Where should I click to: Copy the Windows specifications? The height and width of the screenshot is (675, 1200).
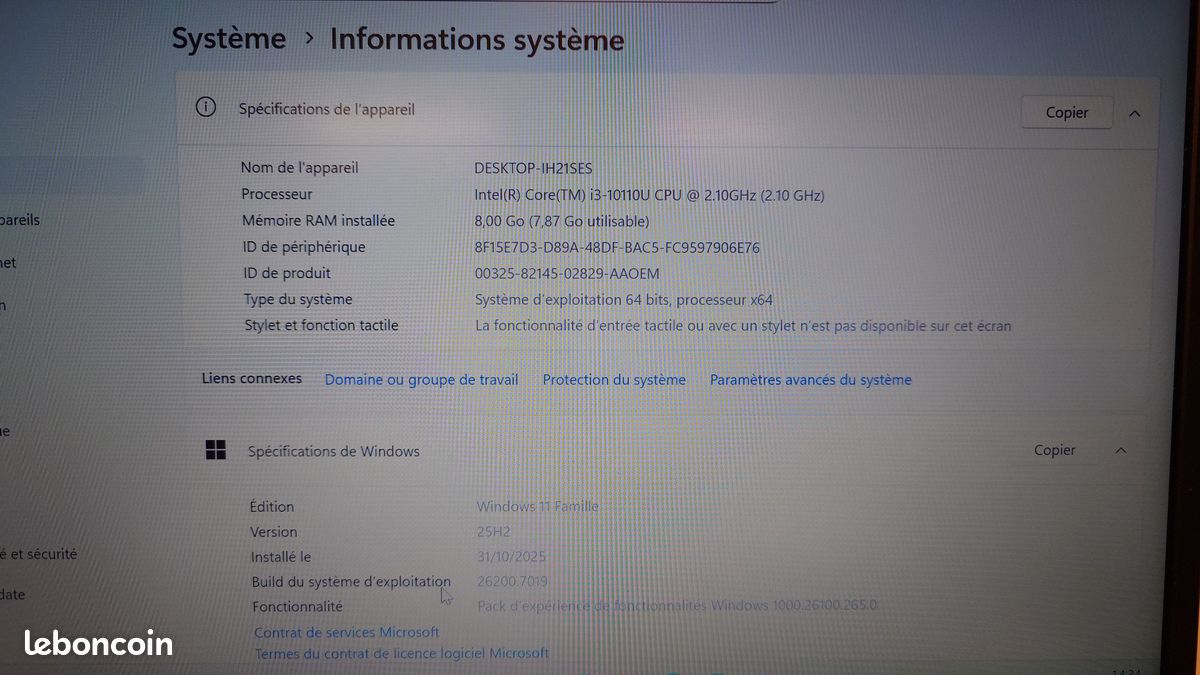[1054, 450]
